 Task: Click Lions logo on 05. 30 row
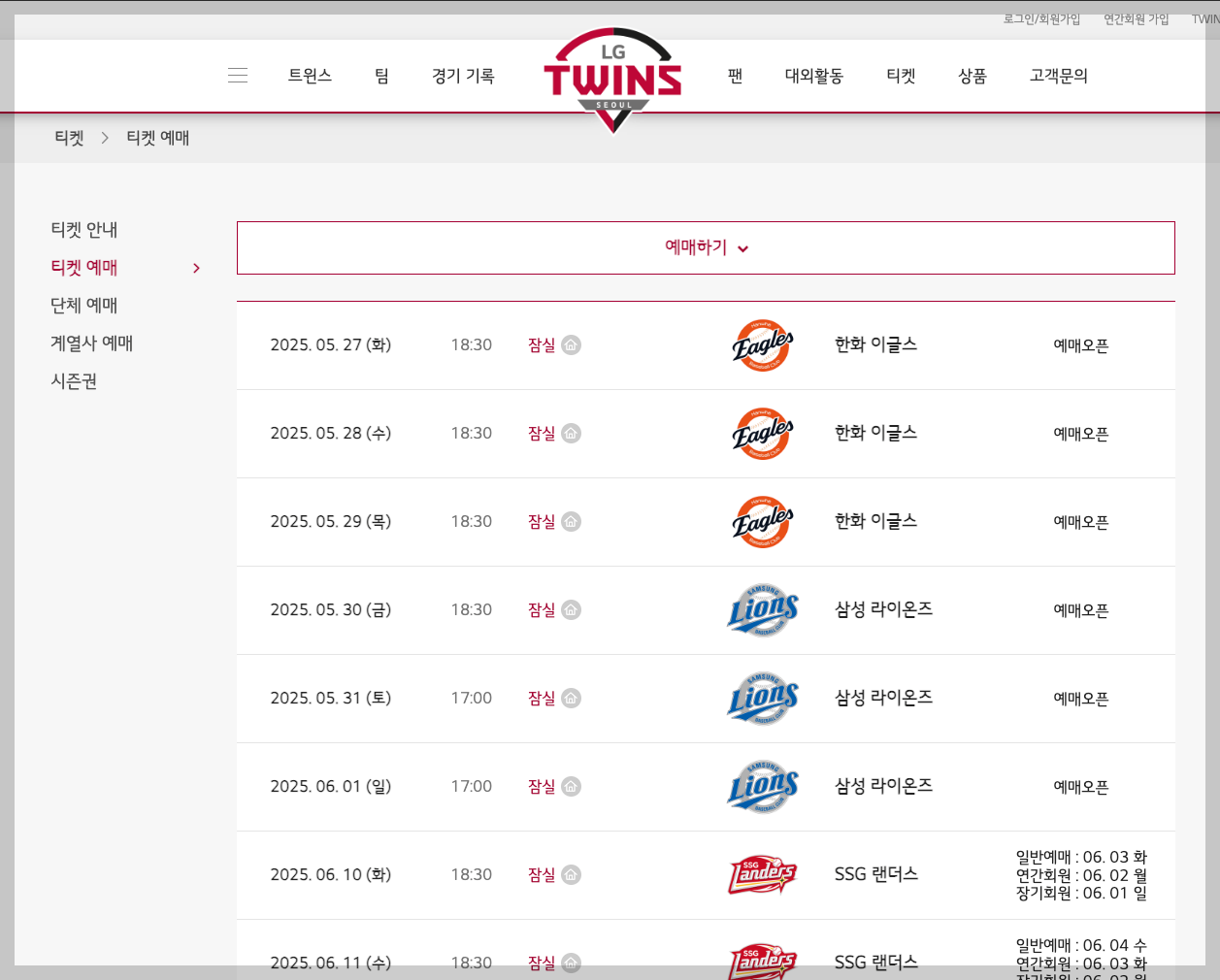click(x=763, y=610)
